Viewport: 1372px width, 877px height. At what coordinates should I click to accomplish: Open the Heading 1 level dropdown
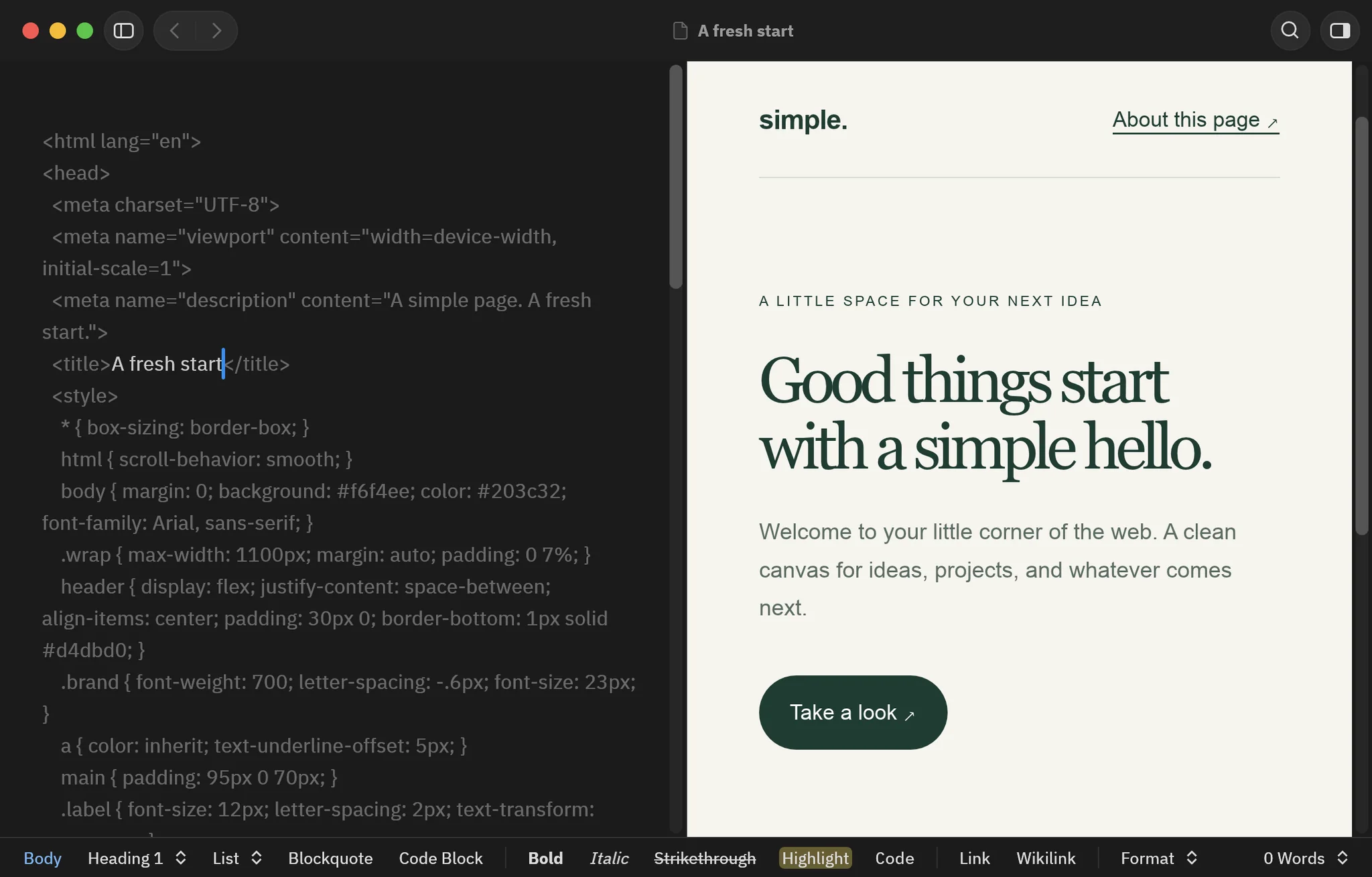[x=137, y=858]
